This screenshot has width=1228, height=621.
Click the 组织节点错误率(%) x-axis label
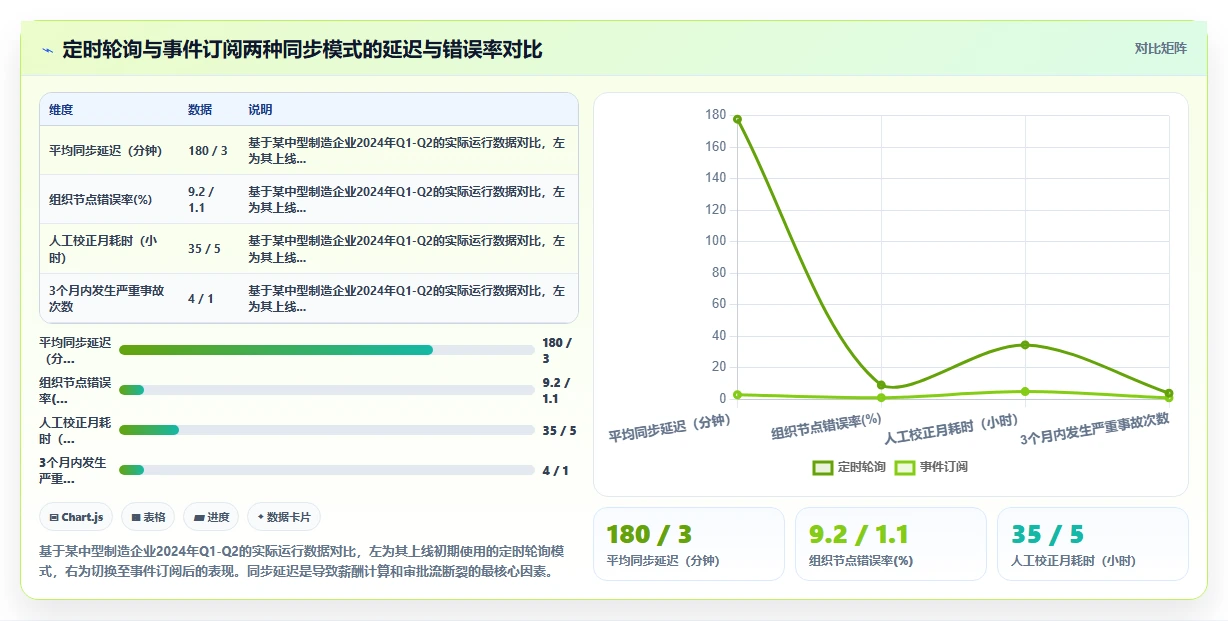pos(827,427)
